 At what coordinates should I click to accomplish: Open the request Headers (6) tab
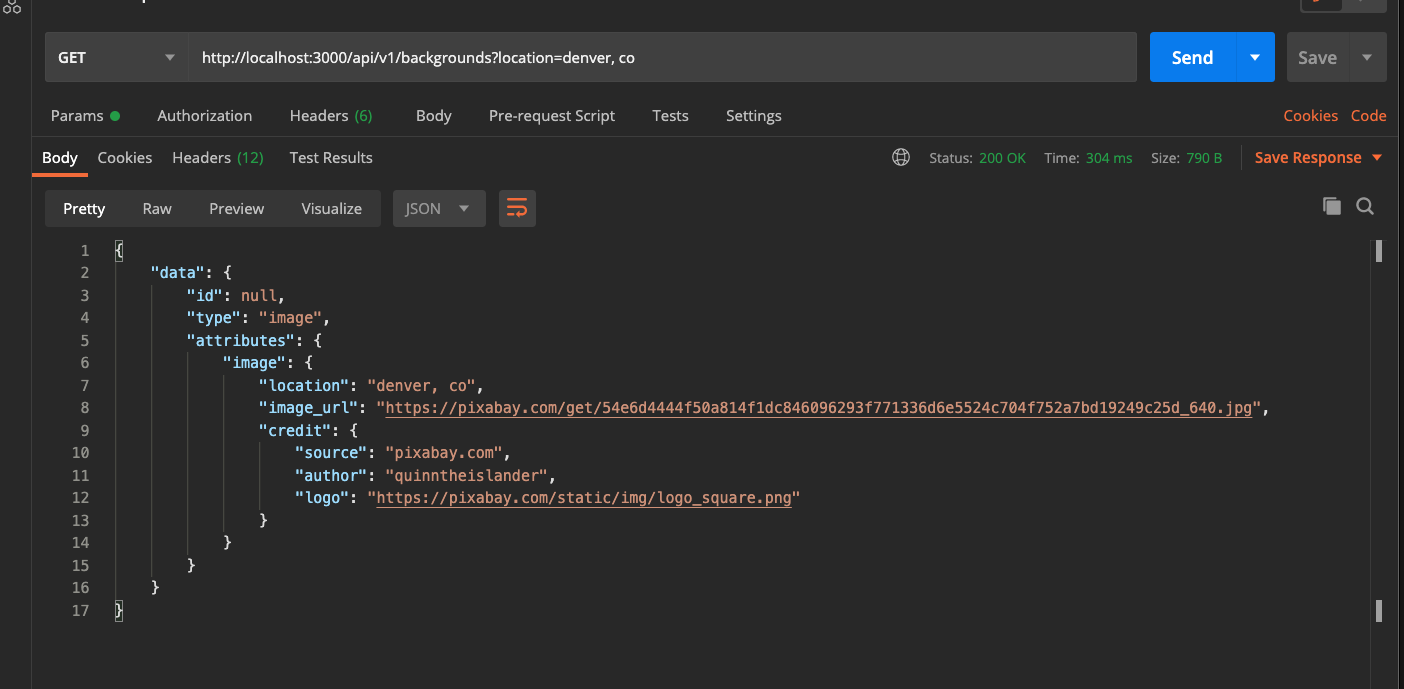(330, 115)
